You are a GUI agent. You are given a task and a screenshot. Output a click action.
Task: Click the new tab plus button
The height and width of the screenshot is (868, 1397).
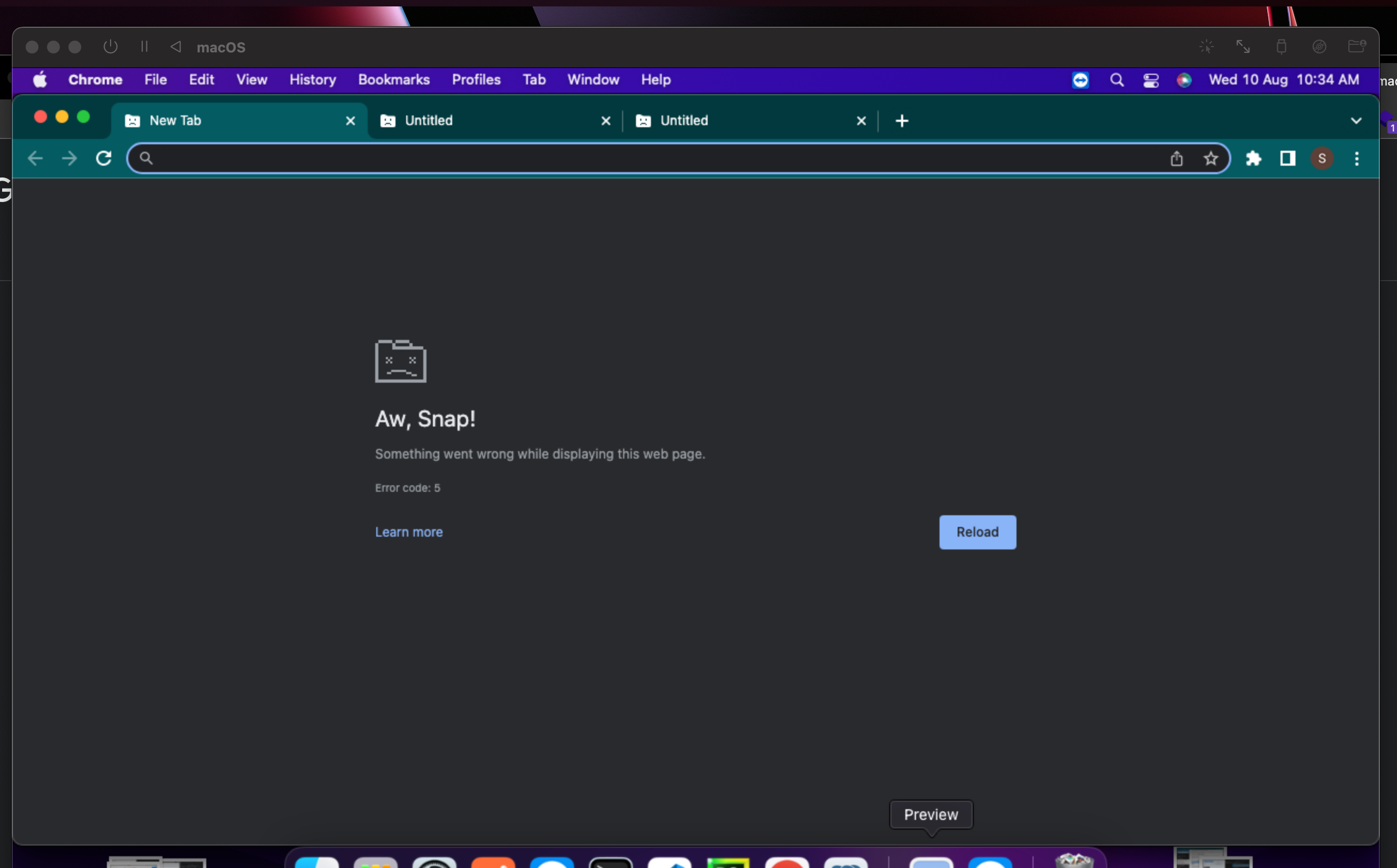point(902,121)
